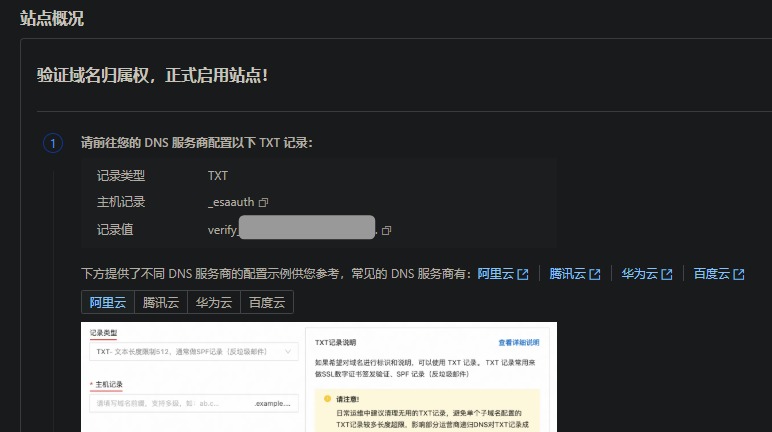772x432 pixels.
Task: Select the 阿里云 example tab
Action: point(108,302)
